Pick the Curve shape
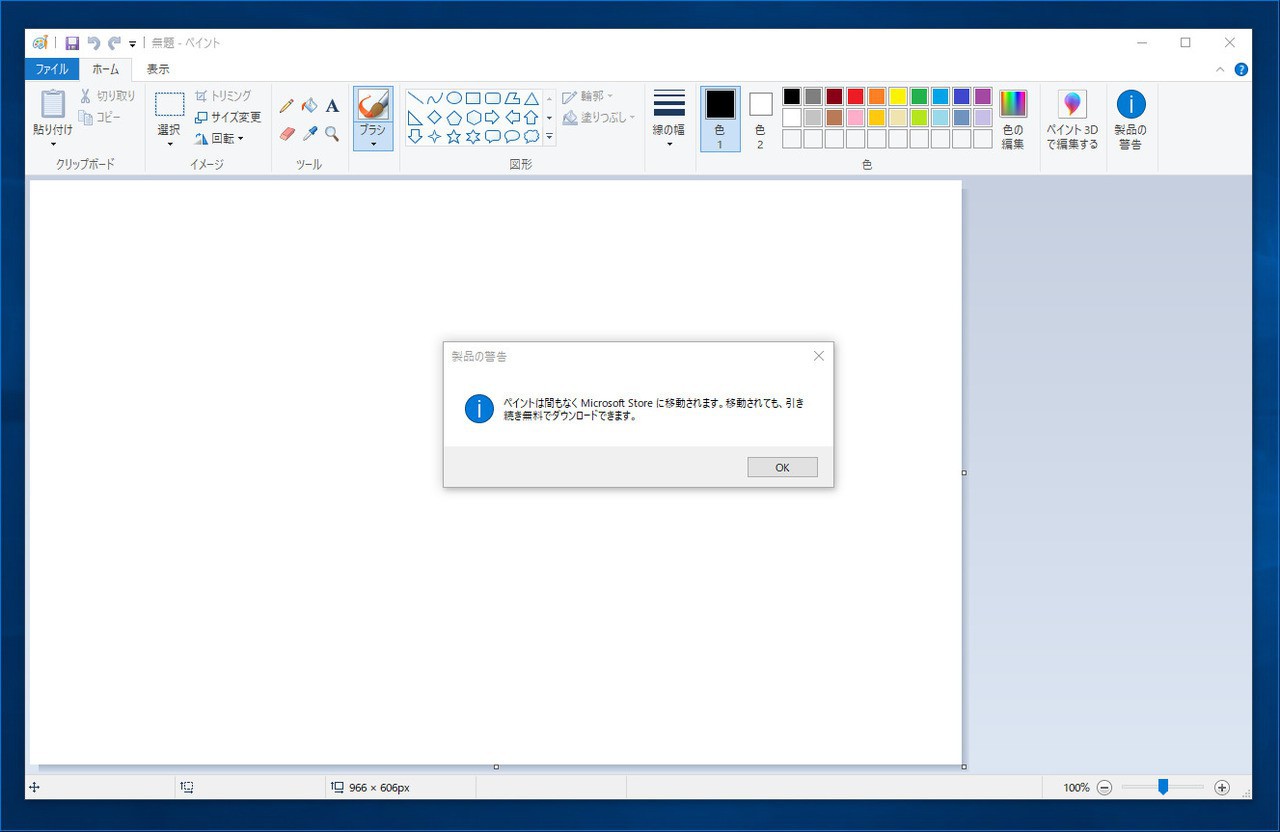1280x832 pixels. 434,98
